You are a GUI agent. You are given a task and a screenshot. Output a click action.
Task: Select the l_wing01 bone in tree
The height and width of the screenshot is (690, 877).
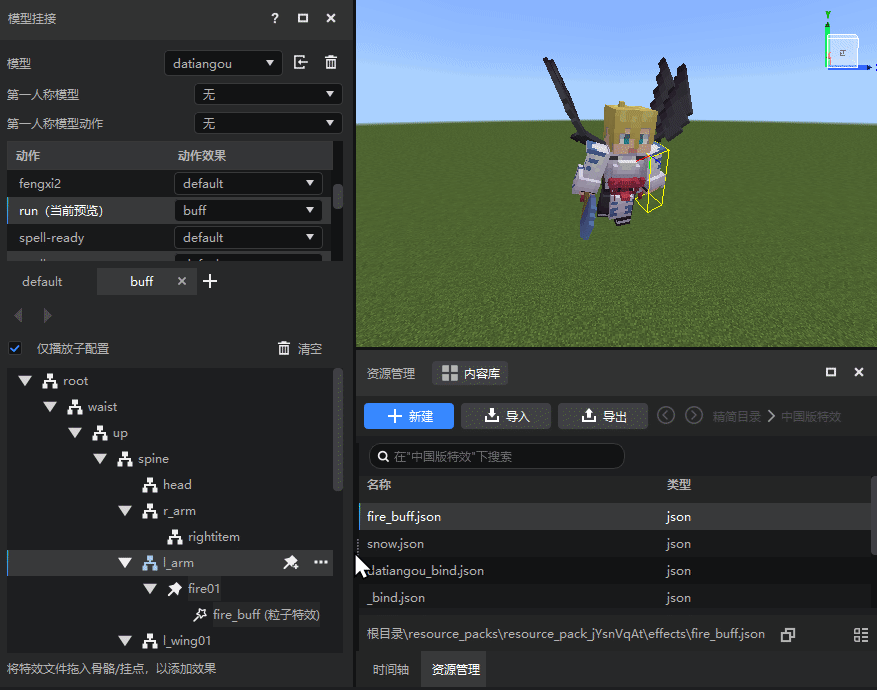pos(187,641)
